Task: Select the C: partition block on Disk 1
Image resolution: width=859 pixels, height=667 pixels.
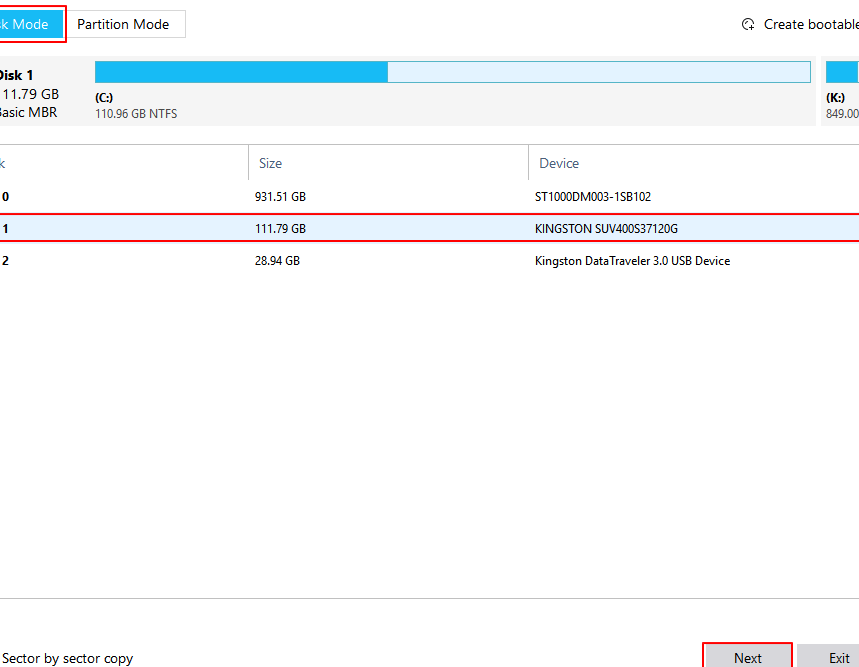Action: tap(240, 72)
